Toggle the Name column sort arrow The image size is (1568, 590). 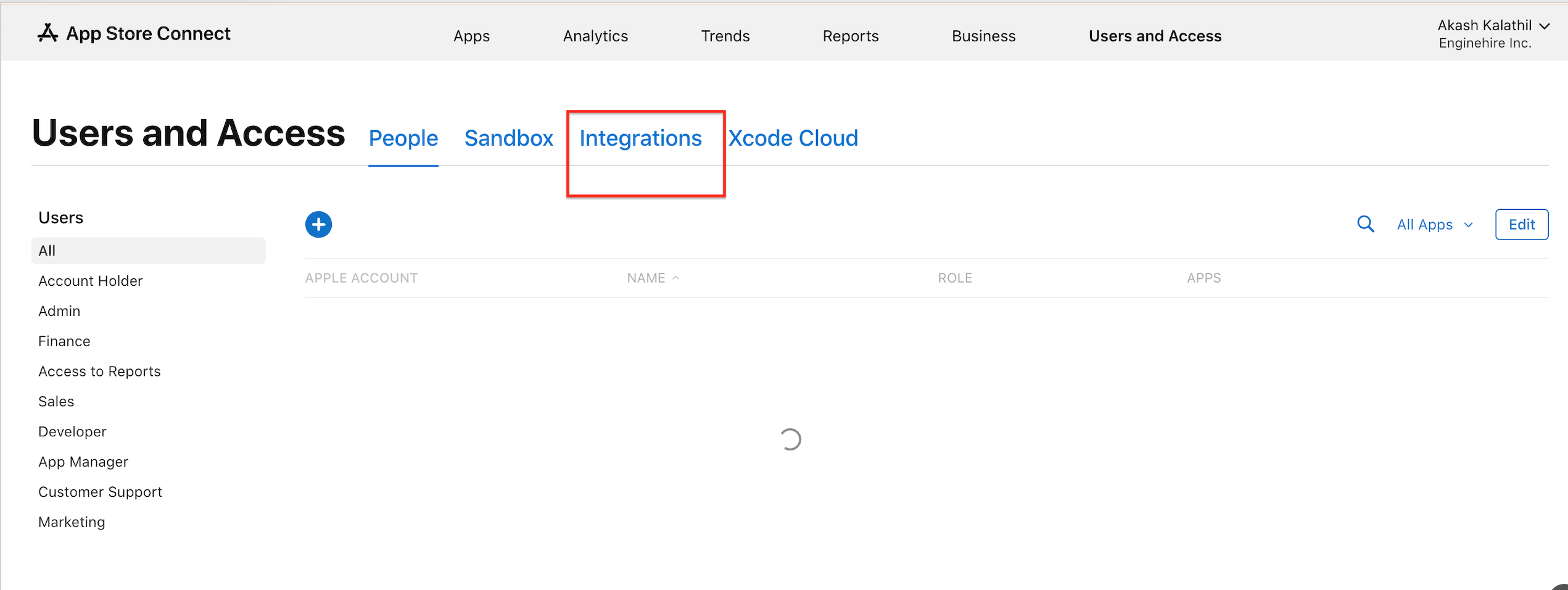[675, 278]
